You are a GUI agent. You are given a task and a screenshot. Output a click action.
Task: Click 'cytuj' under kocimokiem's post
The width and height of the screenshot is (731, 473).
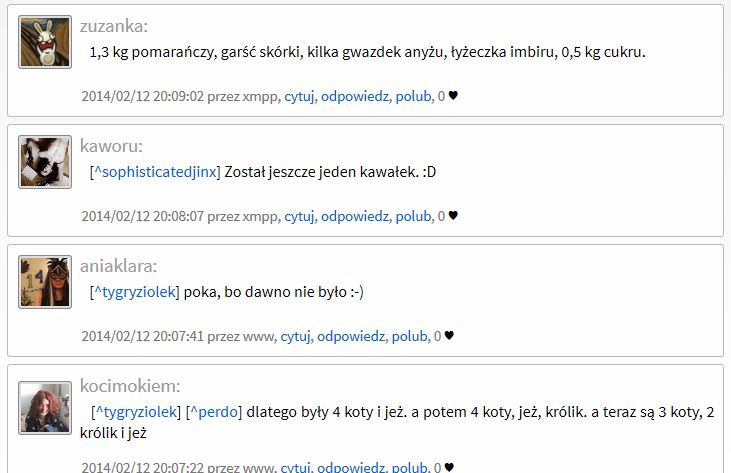[296, 467]
